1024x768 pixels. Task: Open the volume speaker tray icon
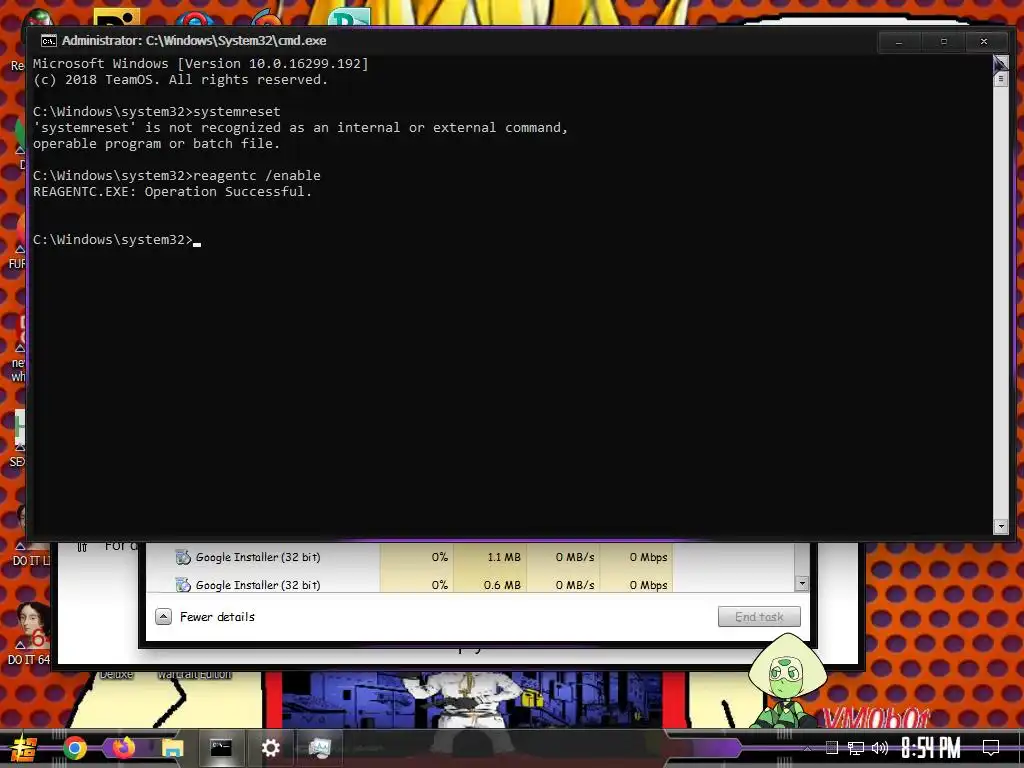(880, 748)
